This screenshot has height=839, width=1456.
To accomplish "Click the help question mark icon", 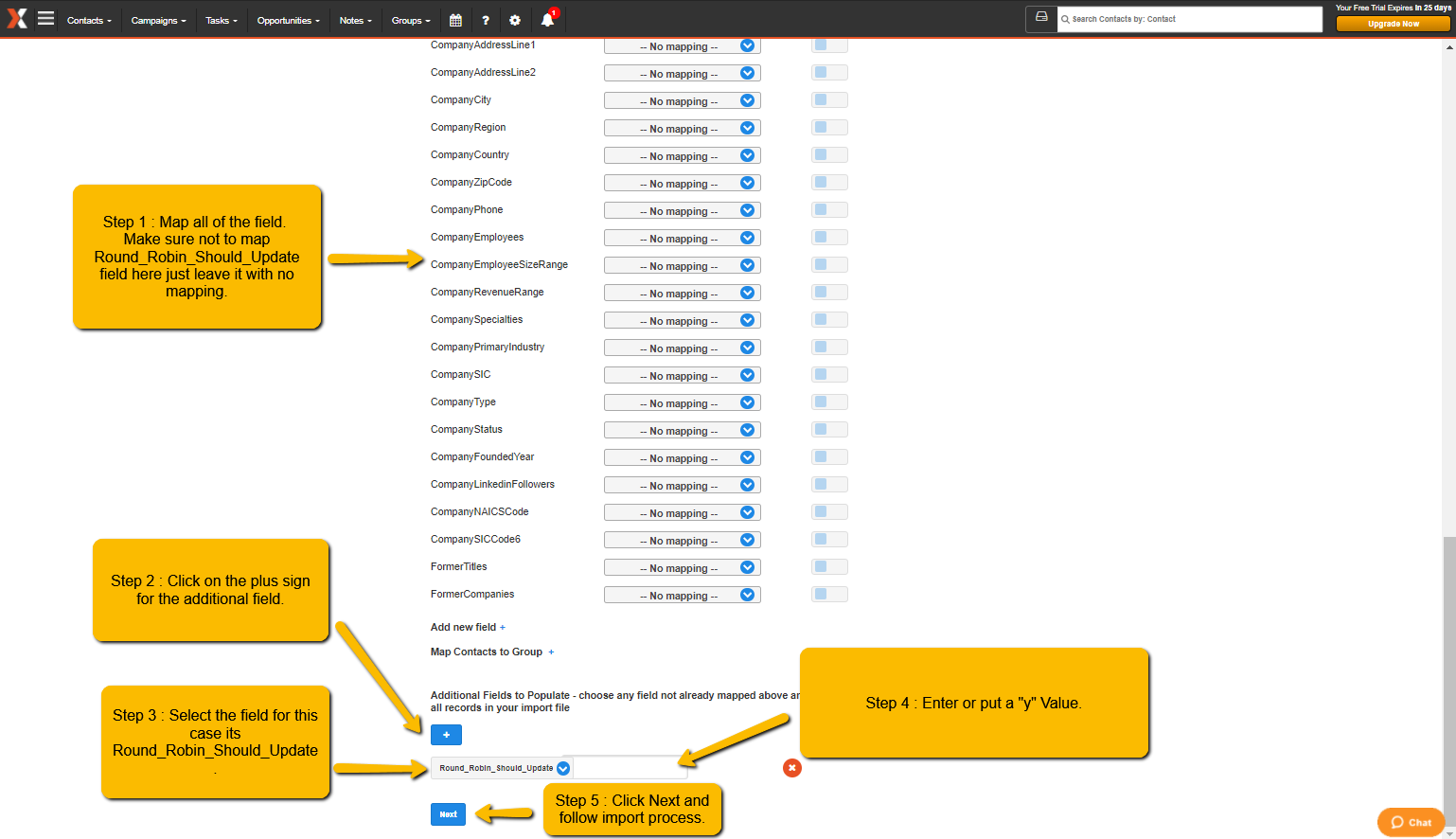I will [486, 20].
